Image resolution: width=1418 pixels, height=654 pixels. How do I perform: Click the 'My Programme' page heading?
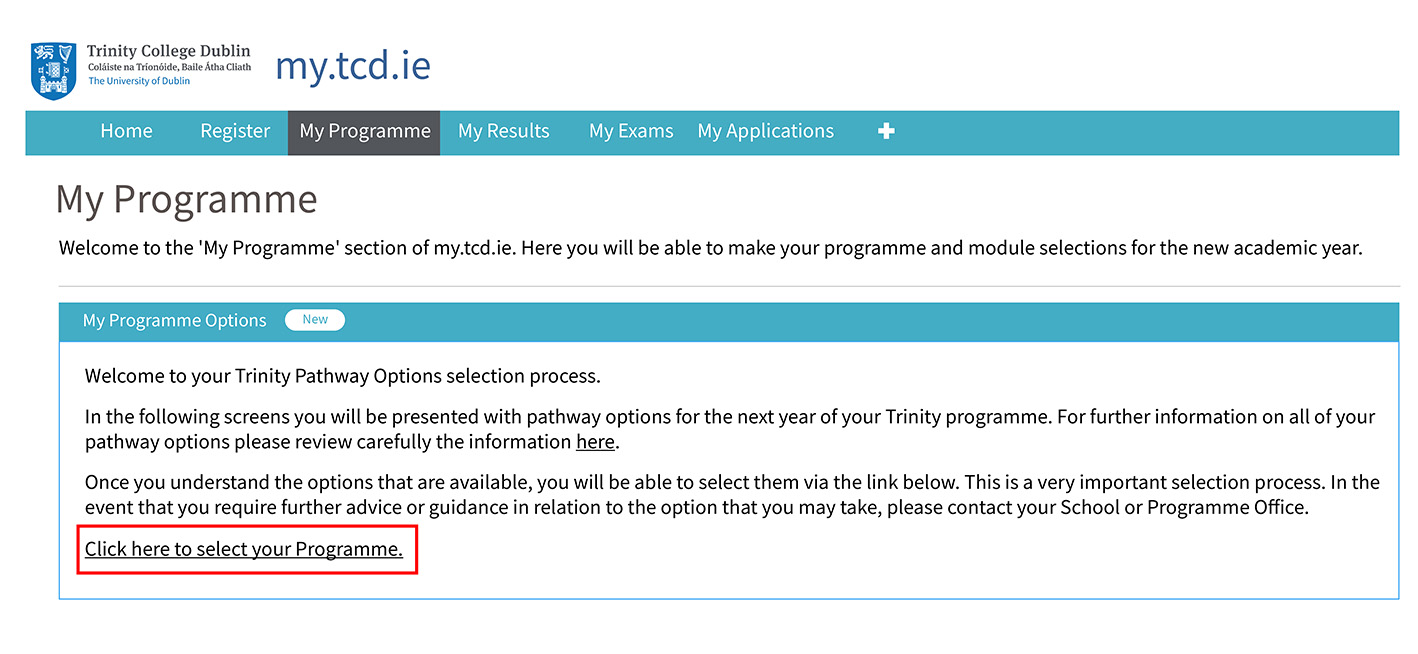coord(187,200)
